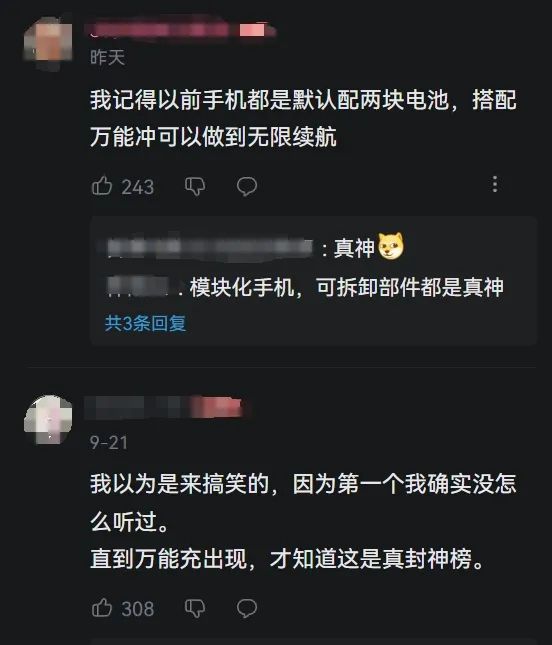Like the comment with 308 likes
Viewport: 552px width, 645px height.
[x=102, y=608]
